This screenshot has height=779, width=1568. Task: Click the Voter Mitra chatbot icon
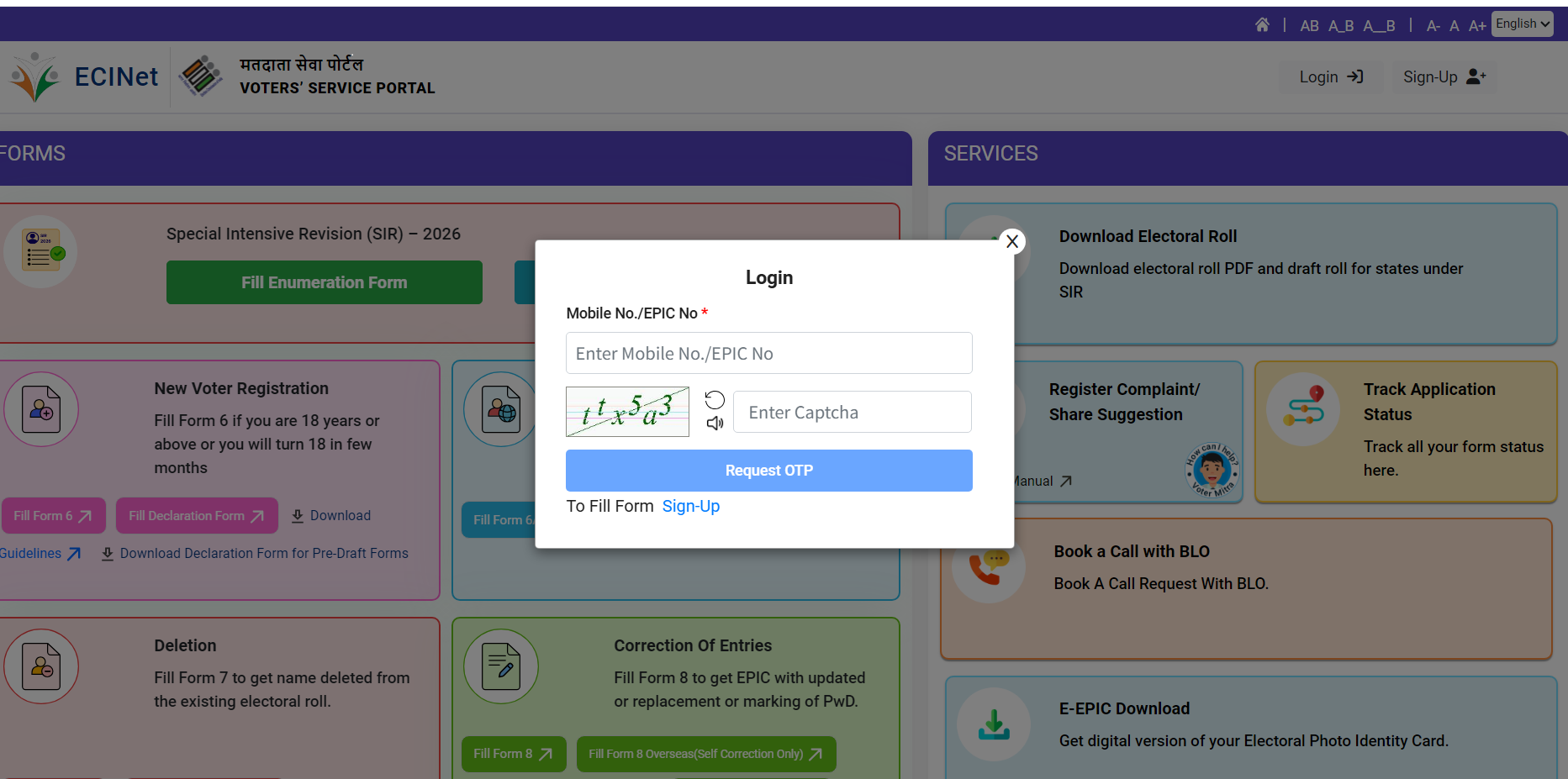(x=1212, y=471)
